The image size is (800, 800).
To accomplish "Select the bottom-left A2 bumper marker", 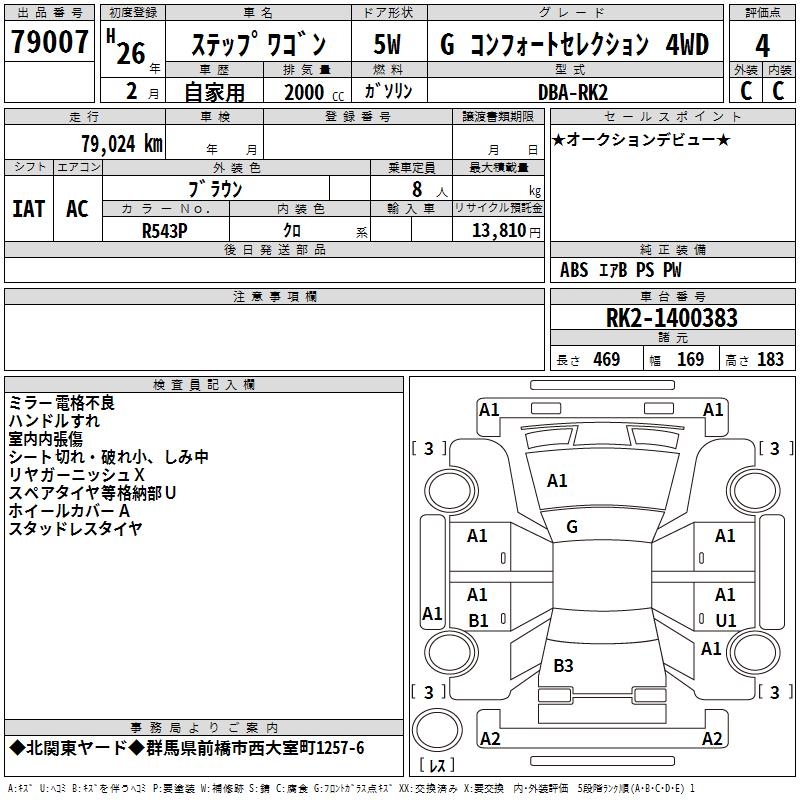I will [x=490, y=739].
